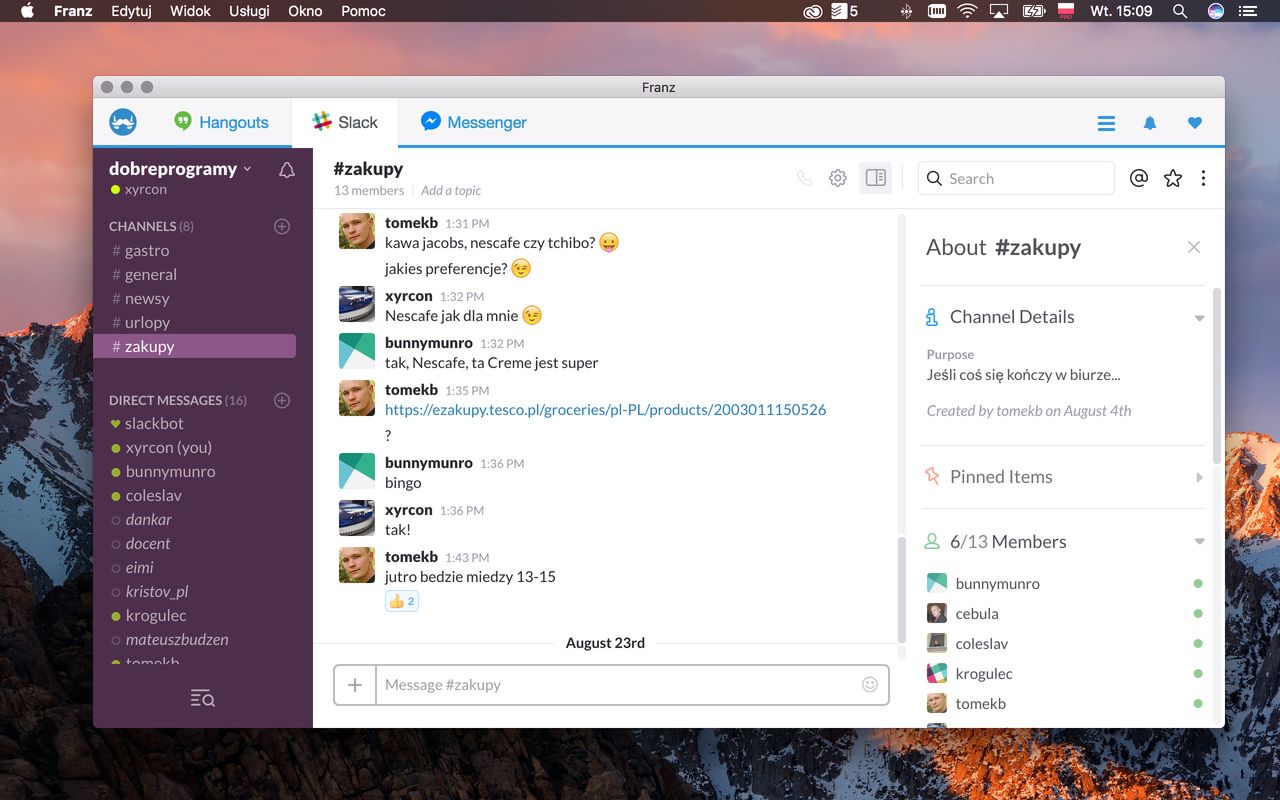The height and width of the screenshot is (800, 1280).
Task: Open mentions with the @ icon
Action: pyautogui.click(x=1139, y=178)
